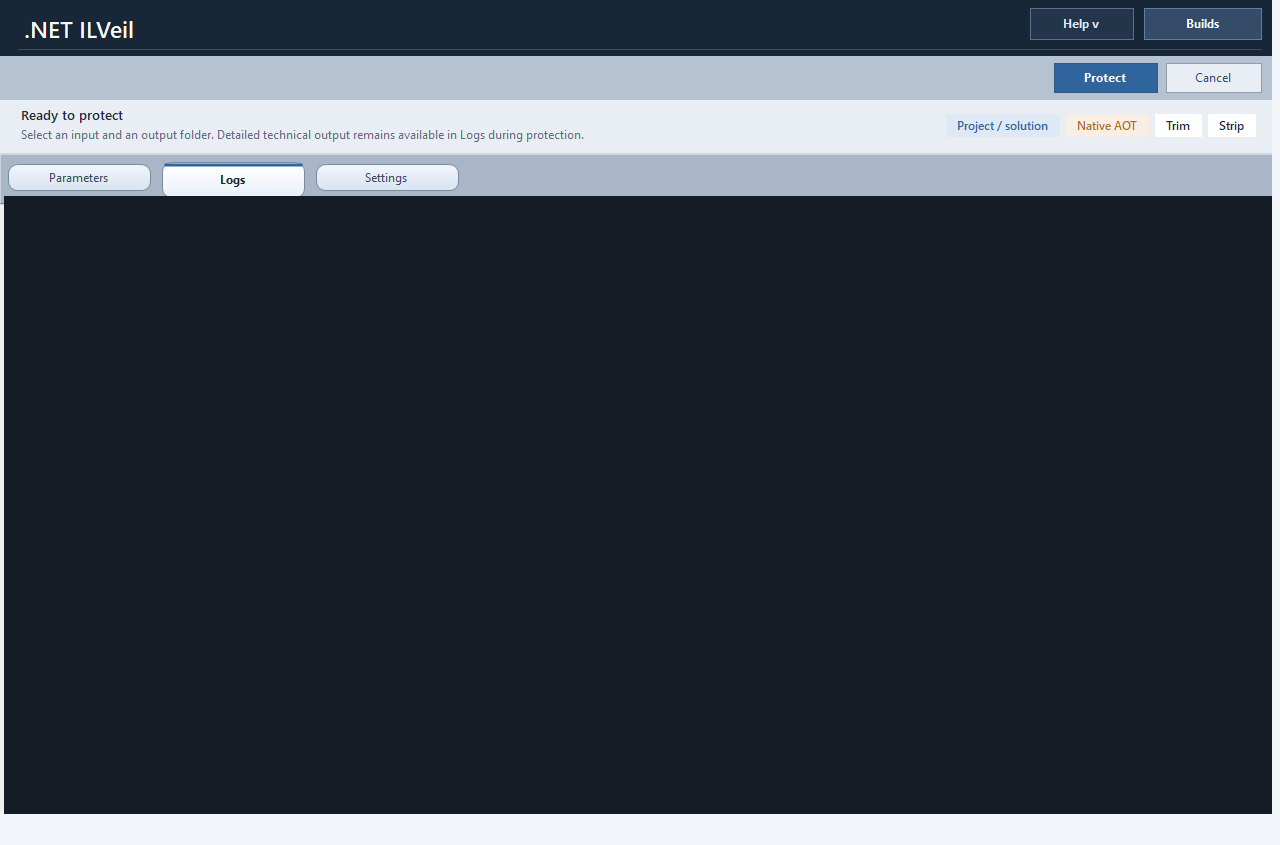Open the Help menu
Screen dimensions: 1280x845
pyautogui.click(x=1081, y=23)
